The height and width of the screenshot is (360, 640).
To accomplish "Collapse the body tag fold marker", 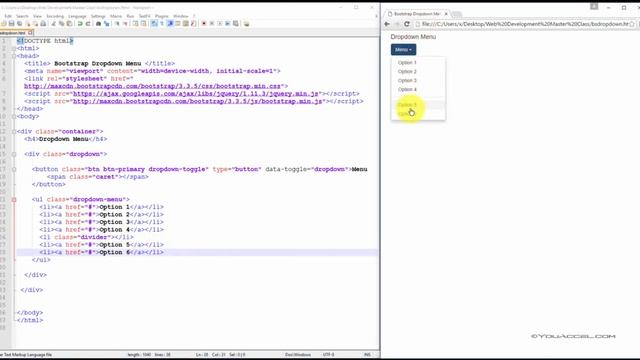I will (x=14, y=116).
